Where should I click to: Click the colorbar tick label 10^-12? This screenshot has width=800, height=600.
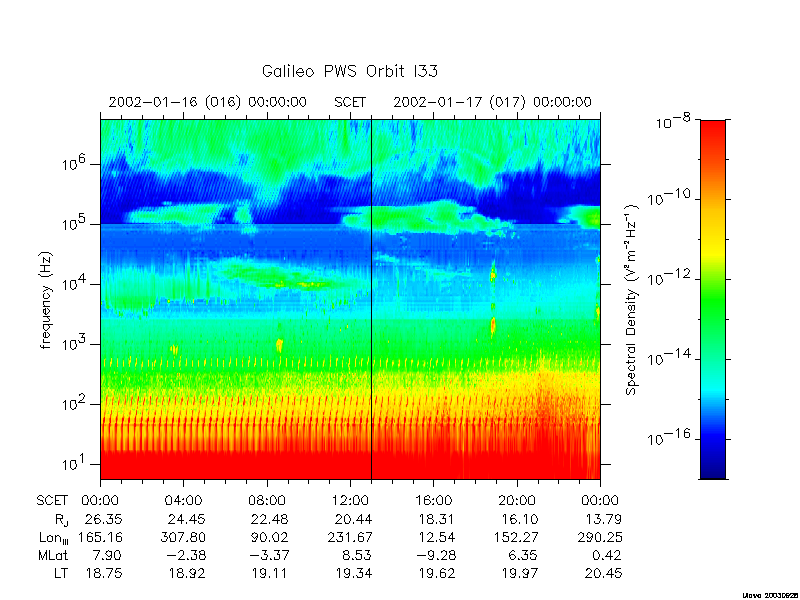pos(669,278)
